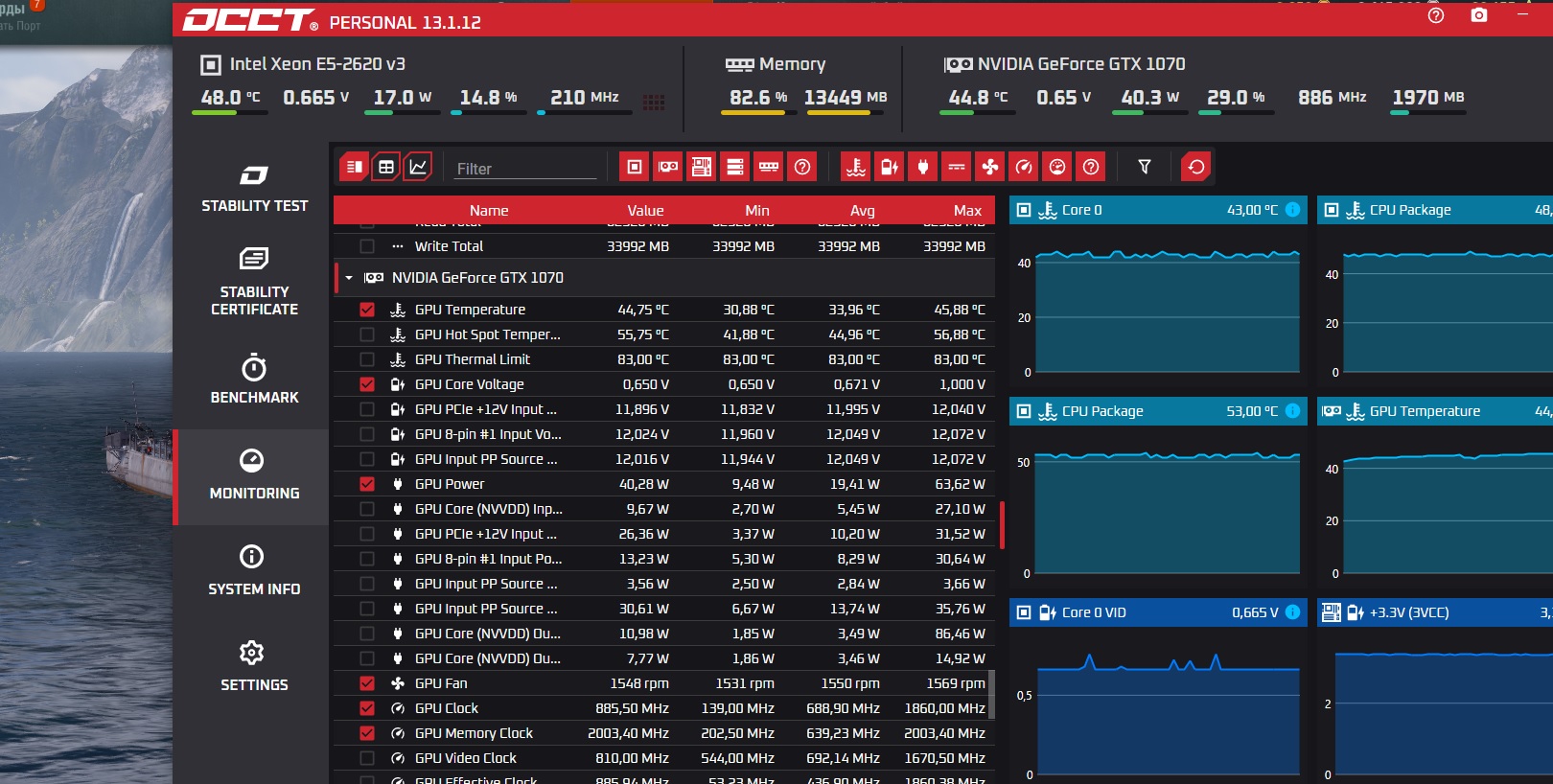Viewport: 1553px width, 784px height.
Task: Toggle clock speedometer sensor type filter
Action: (x=1024, y=167)
